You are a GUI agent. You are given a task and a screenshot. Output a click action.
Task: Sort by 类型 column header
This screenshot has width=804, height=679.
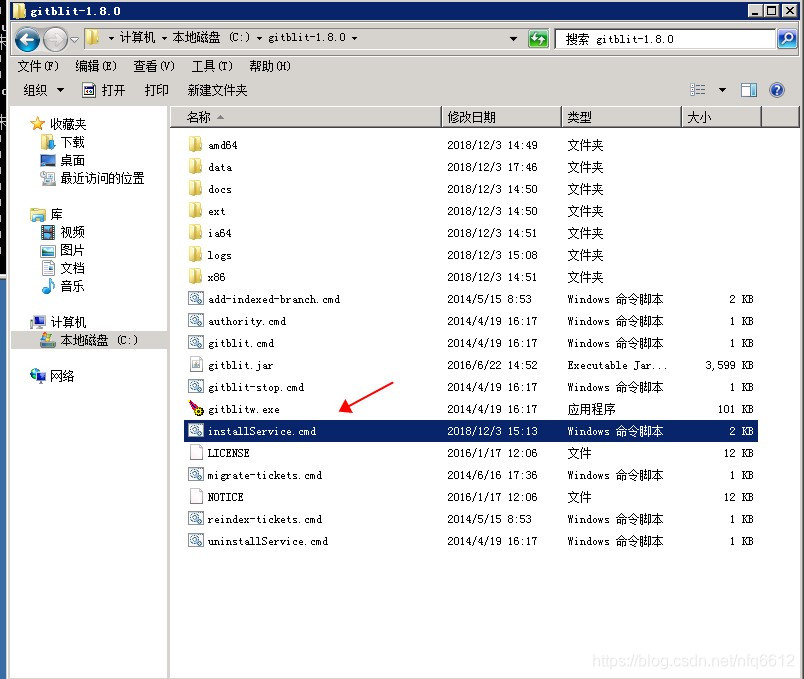621,117
